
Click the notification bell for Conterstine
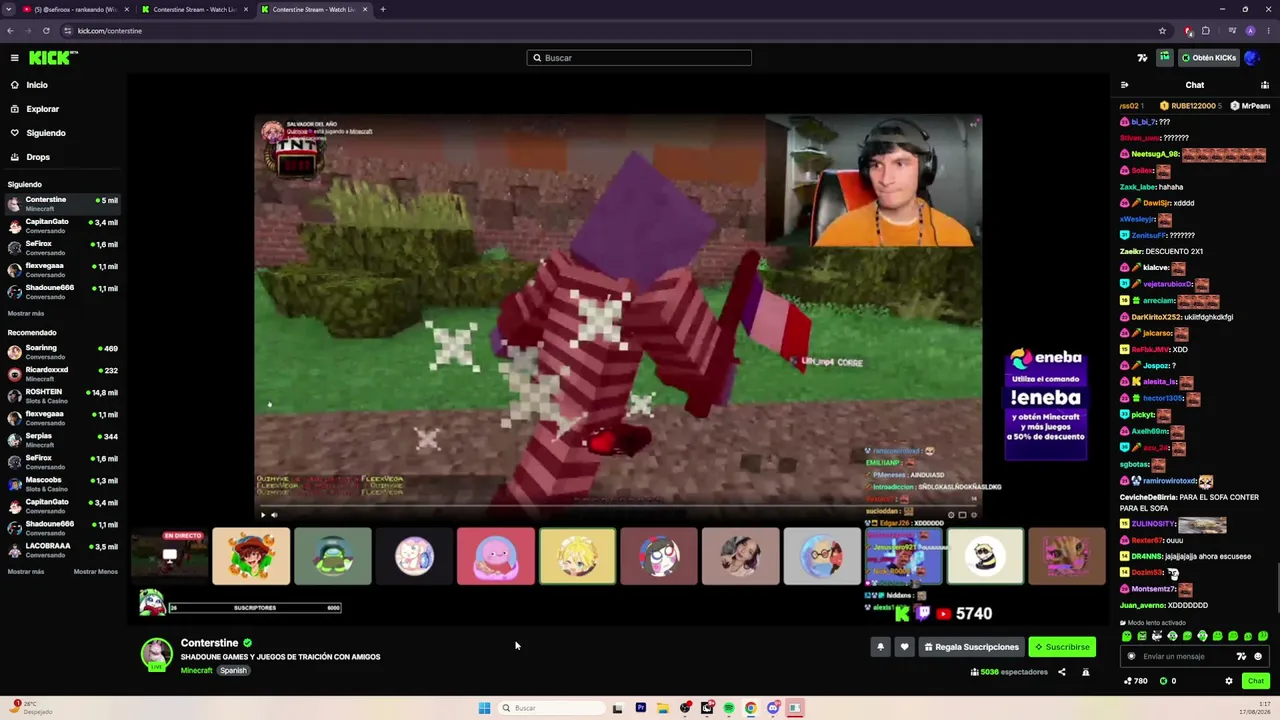pos(880,647)
